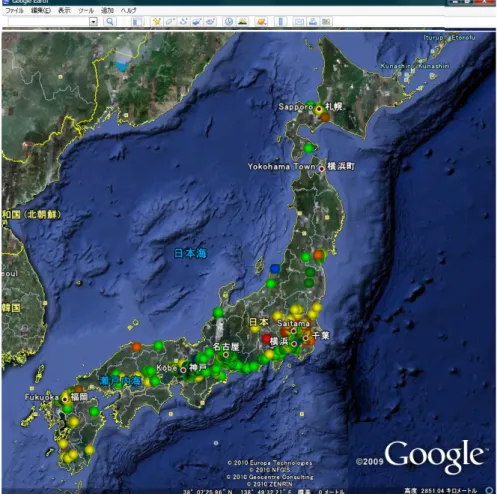The height and width of the screenshot is (494, 497).
Task: Click the Iturup / Etorofu island label
Action: [449, 38]
